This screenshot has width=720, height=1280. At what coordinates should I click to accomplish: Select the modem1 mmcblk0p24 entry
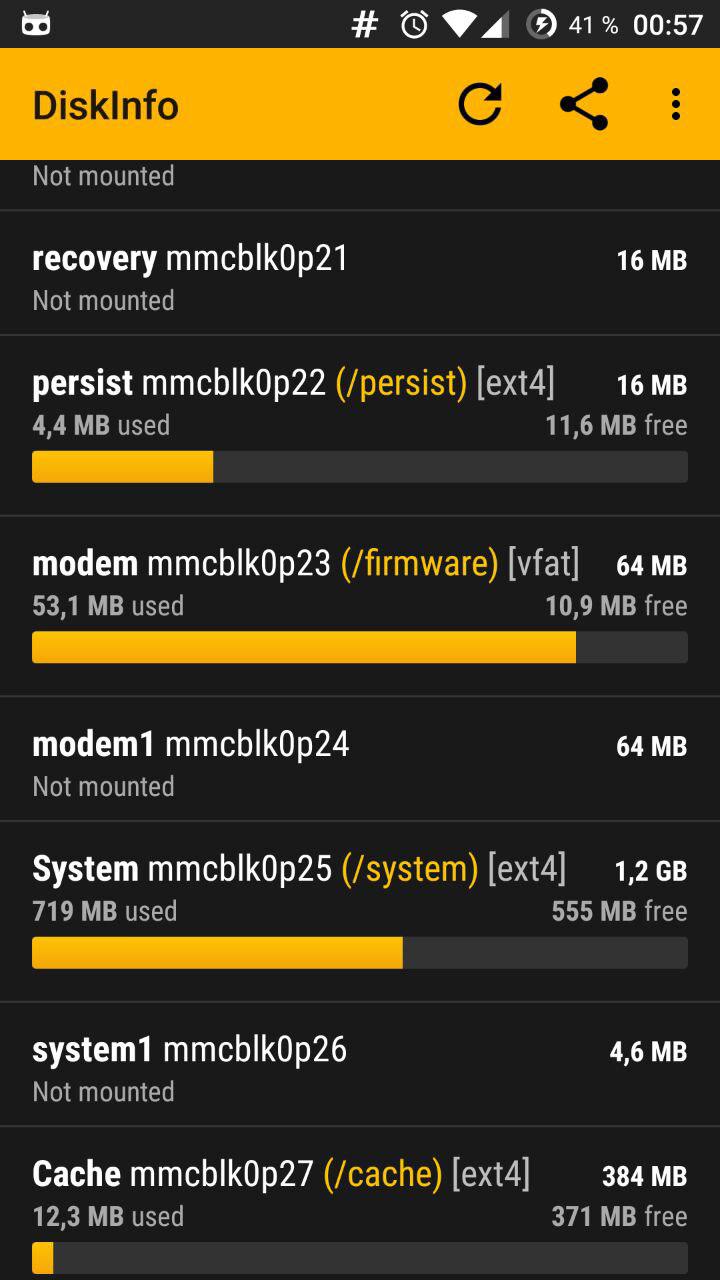pyautogui.click(x=360, y=759)
